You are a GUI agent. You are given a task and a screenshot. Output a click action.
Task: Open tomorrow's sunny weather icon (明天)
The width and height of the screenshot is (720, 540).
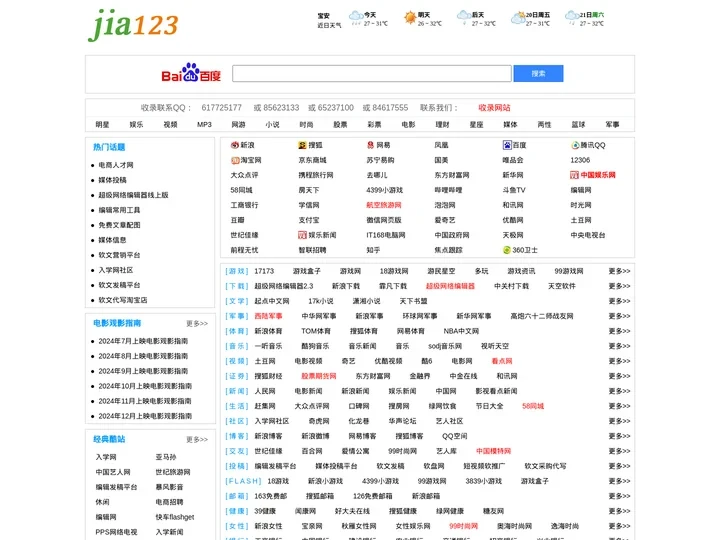coord(410,18)
